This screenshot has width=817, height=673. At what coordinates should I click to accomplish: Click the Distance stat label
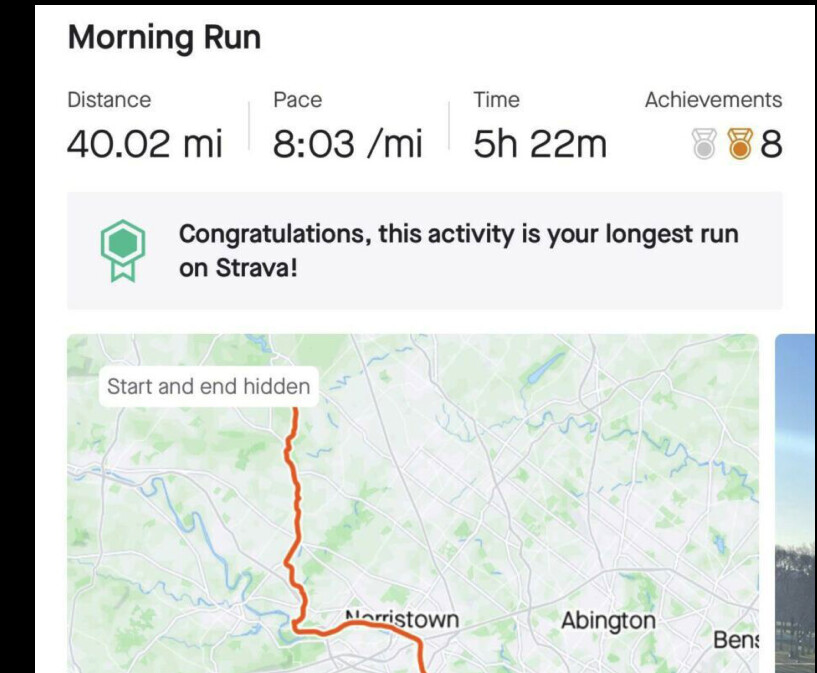click(109, 100)
